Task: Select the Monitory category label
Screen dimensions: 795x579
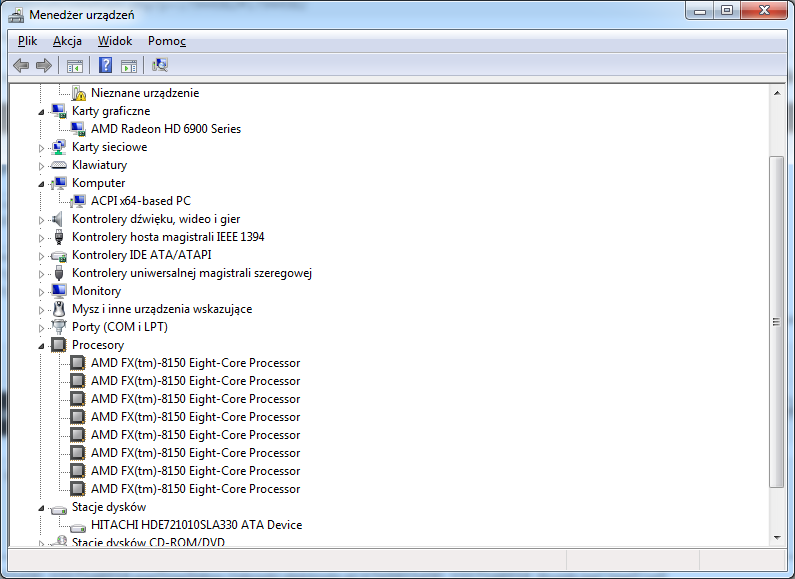Action: pos(96,291)
